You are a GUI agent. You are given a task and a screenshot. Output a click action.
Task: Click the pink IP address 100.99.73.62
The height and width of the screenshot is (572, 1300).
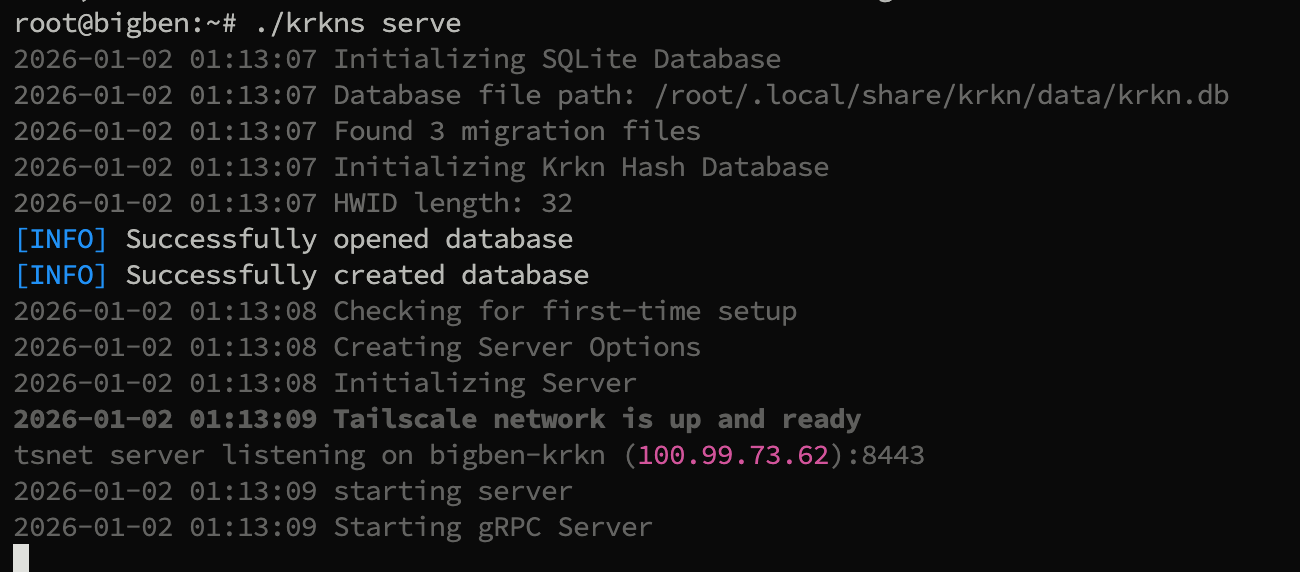click(x=733, y=455)
